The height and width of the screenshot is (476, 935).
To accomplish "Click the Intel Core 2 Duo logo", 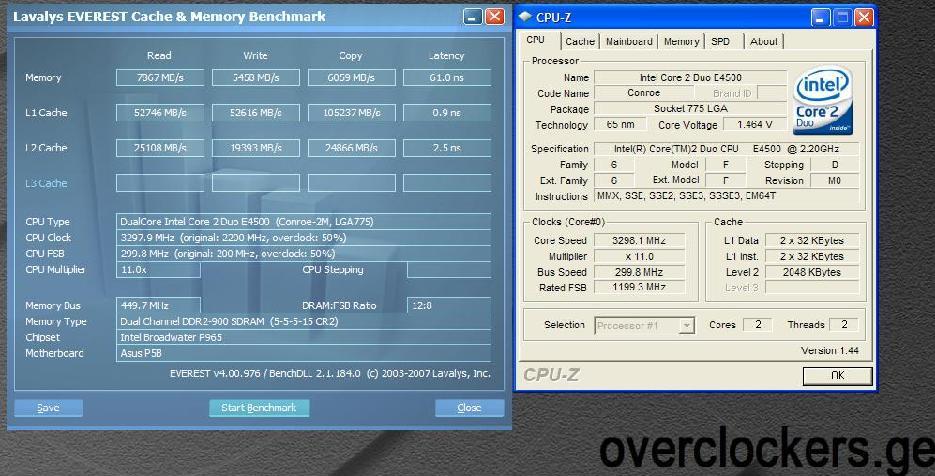I will (822, 101).
